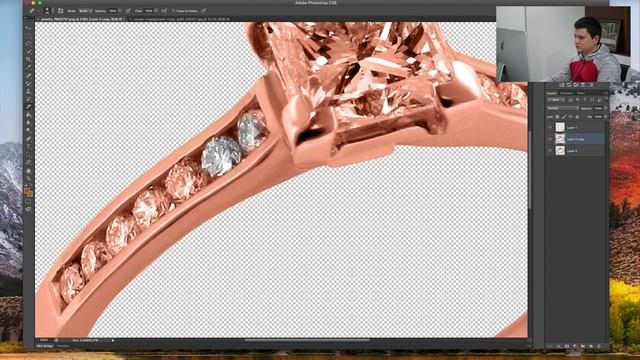Hide Layer 1 with eye icon

point(550,127)
